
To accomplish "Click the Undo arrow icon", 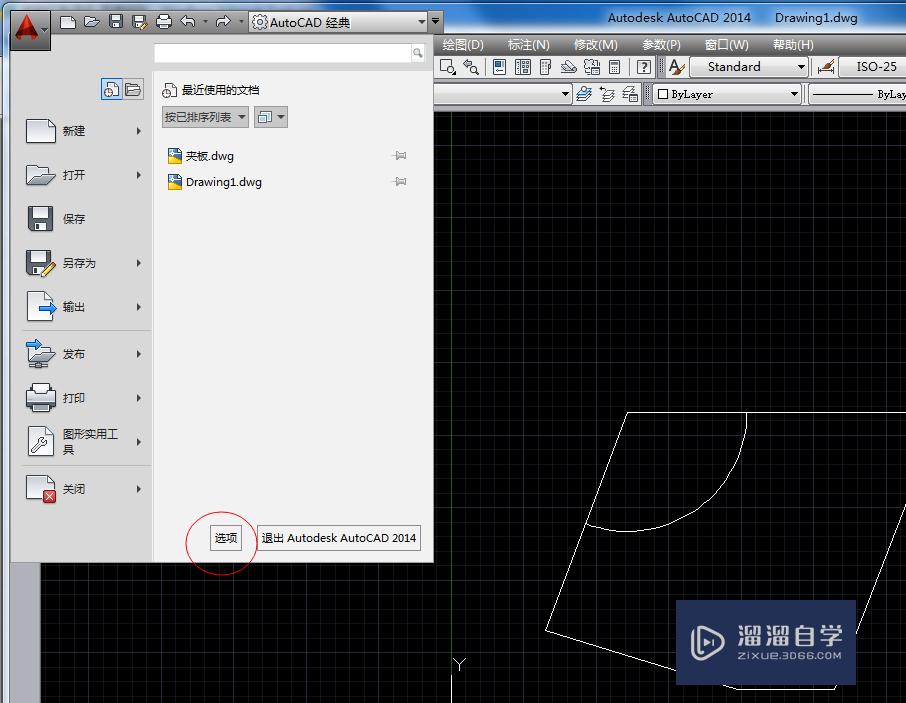I will click(188, 22).
